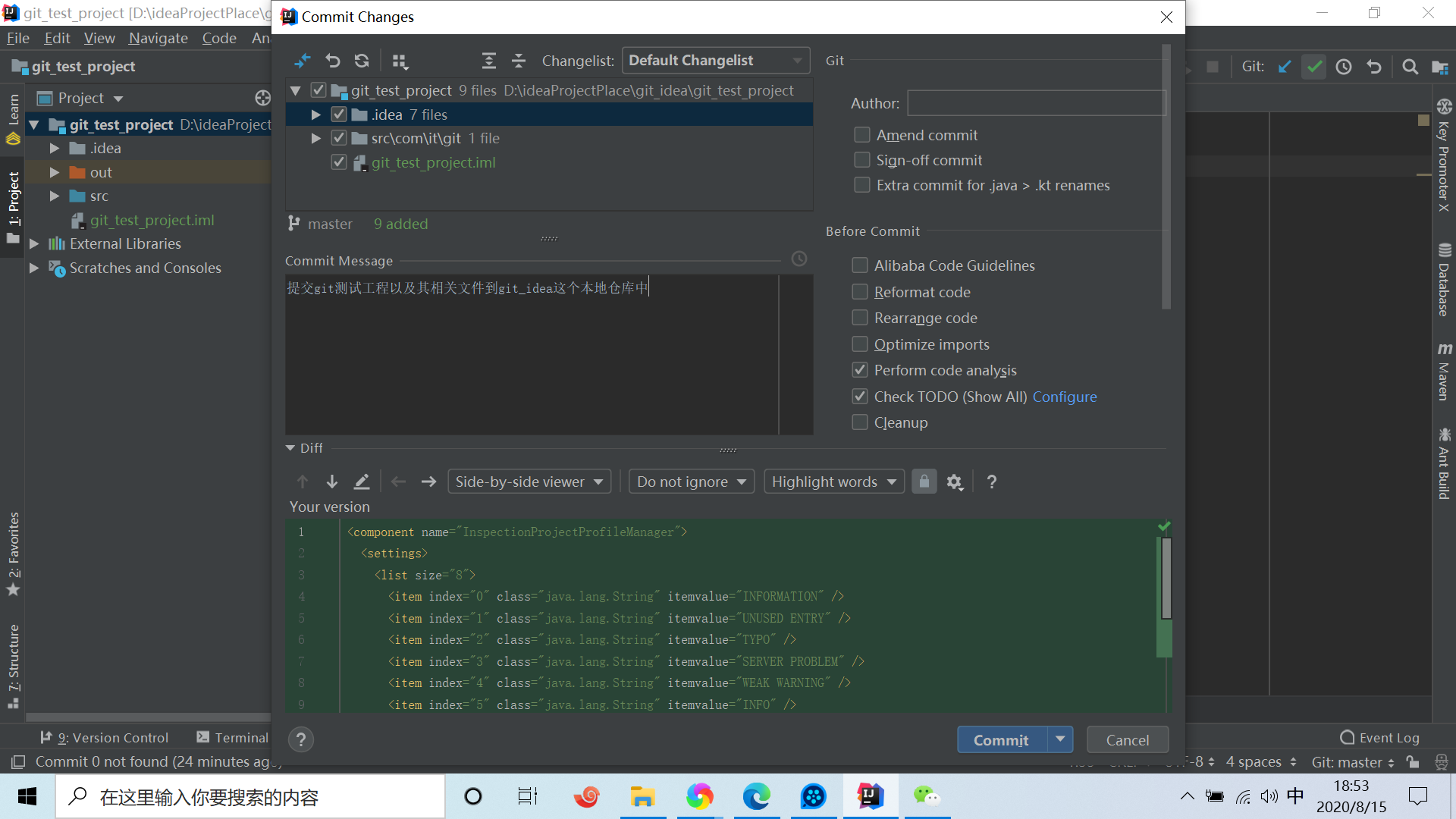Click Git commit checkmark in main toolbar
This screenshot has height=819, width=1456.
click(1314, 67)
